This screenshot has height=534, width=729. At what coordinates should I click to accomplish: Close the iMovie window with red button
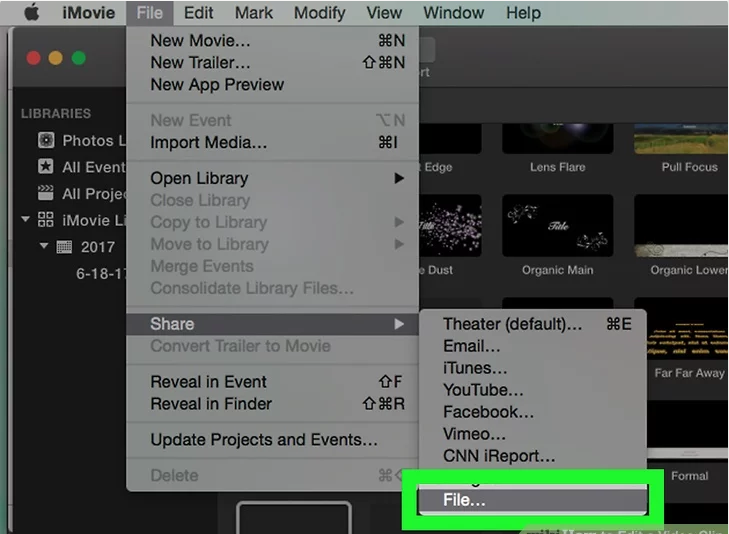coord(33,58)
